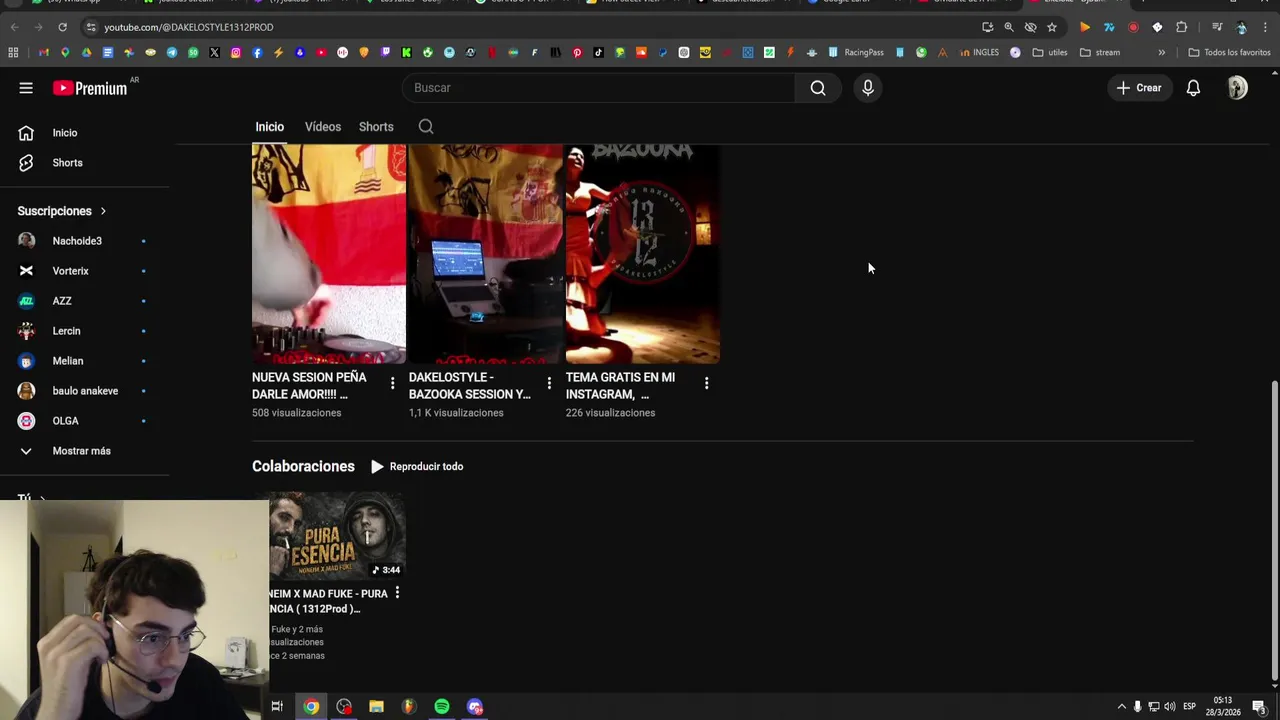Viewport: 1280px width, 720px height.
Task: Open baulo anakeve subscription channel
Action: click(84, 391)
